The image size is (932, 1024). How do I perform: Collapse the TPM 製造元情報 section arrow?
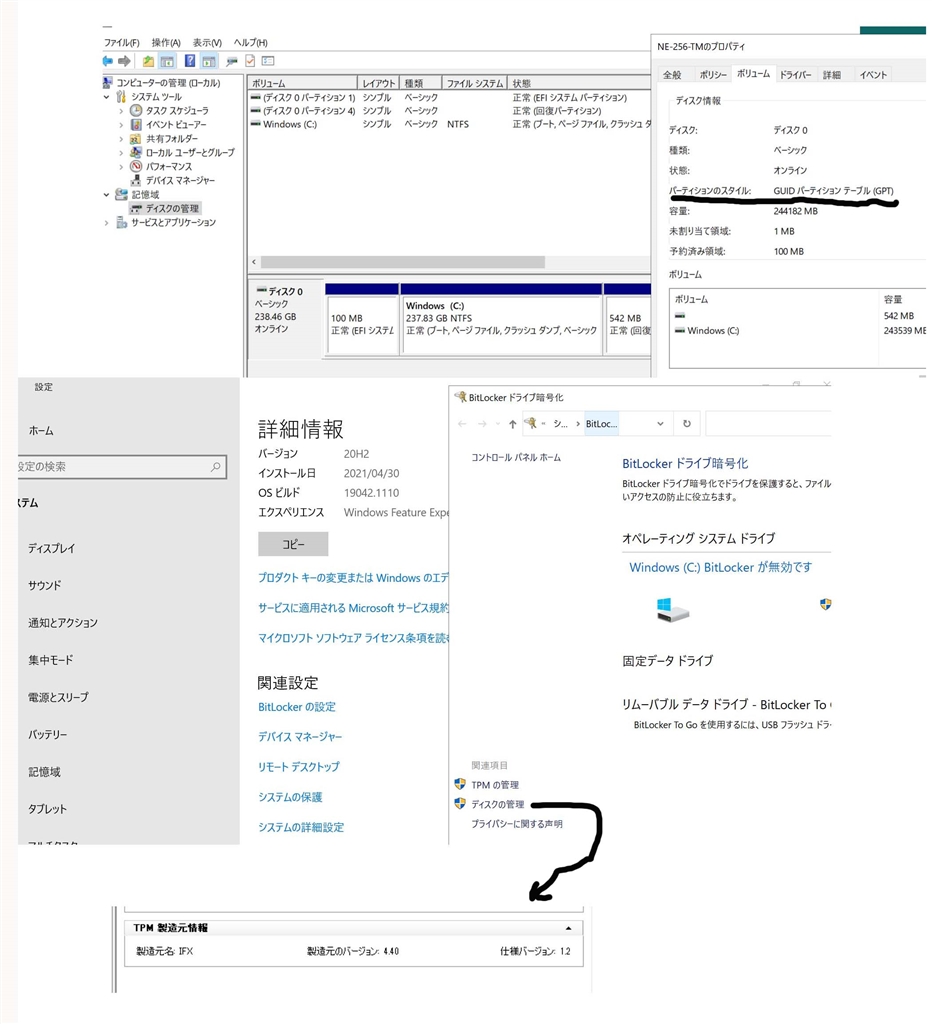click(568, 928)
